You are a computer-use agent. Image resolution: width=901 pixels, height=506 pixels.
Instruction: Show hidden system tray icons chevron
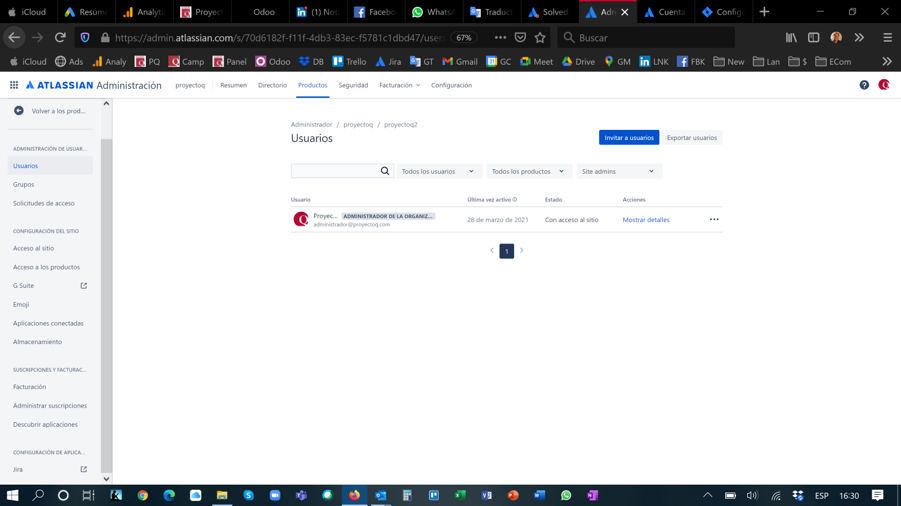707,495
